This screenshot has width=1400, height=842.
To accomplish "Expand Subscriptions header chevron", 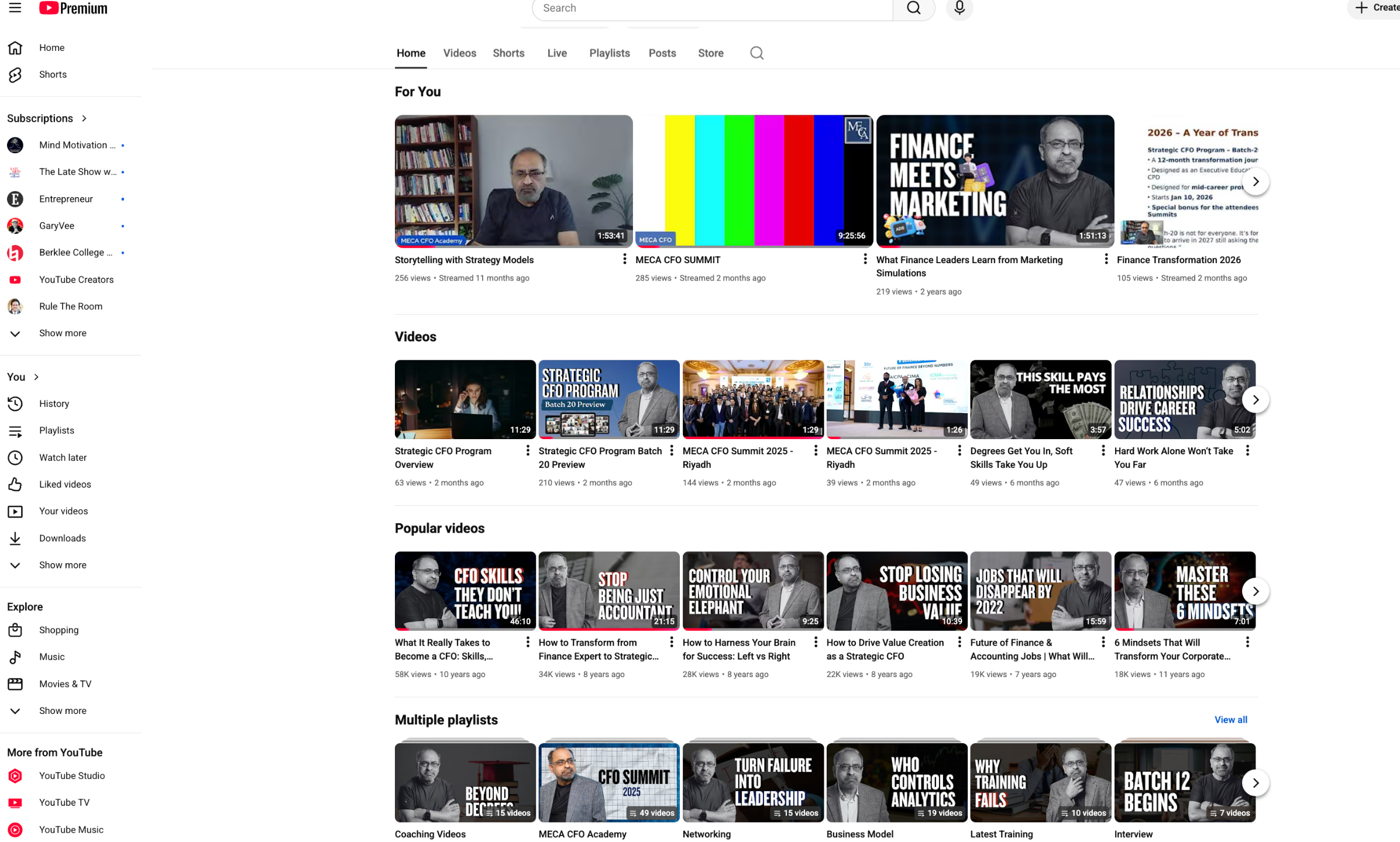I will tap(84, 118).
